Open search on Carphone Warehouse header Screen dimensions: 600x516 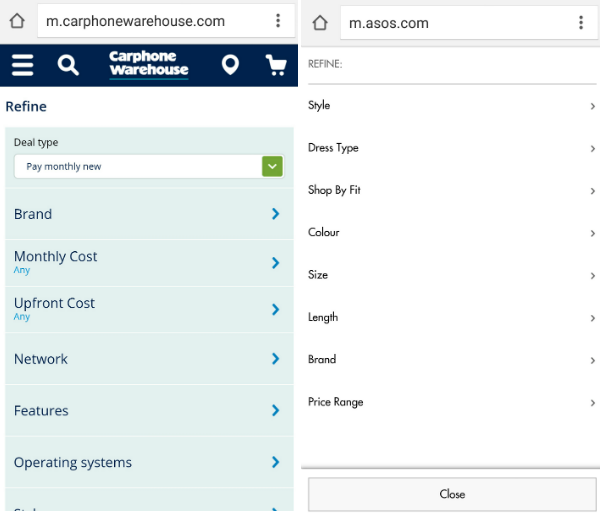(68, 65)
